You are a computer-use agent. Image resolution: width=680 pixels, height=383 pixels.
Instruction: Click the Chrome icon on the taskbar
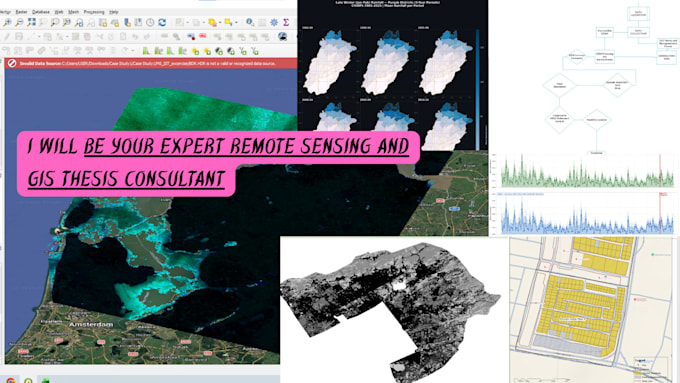click(10, 380)
